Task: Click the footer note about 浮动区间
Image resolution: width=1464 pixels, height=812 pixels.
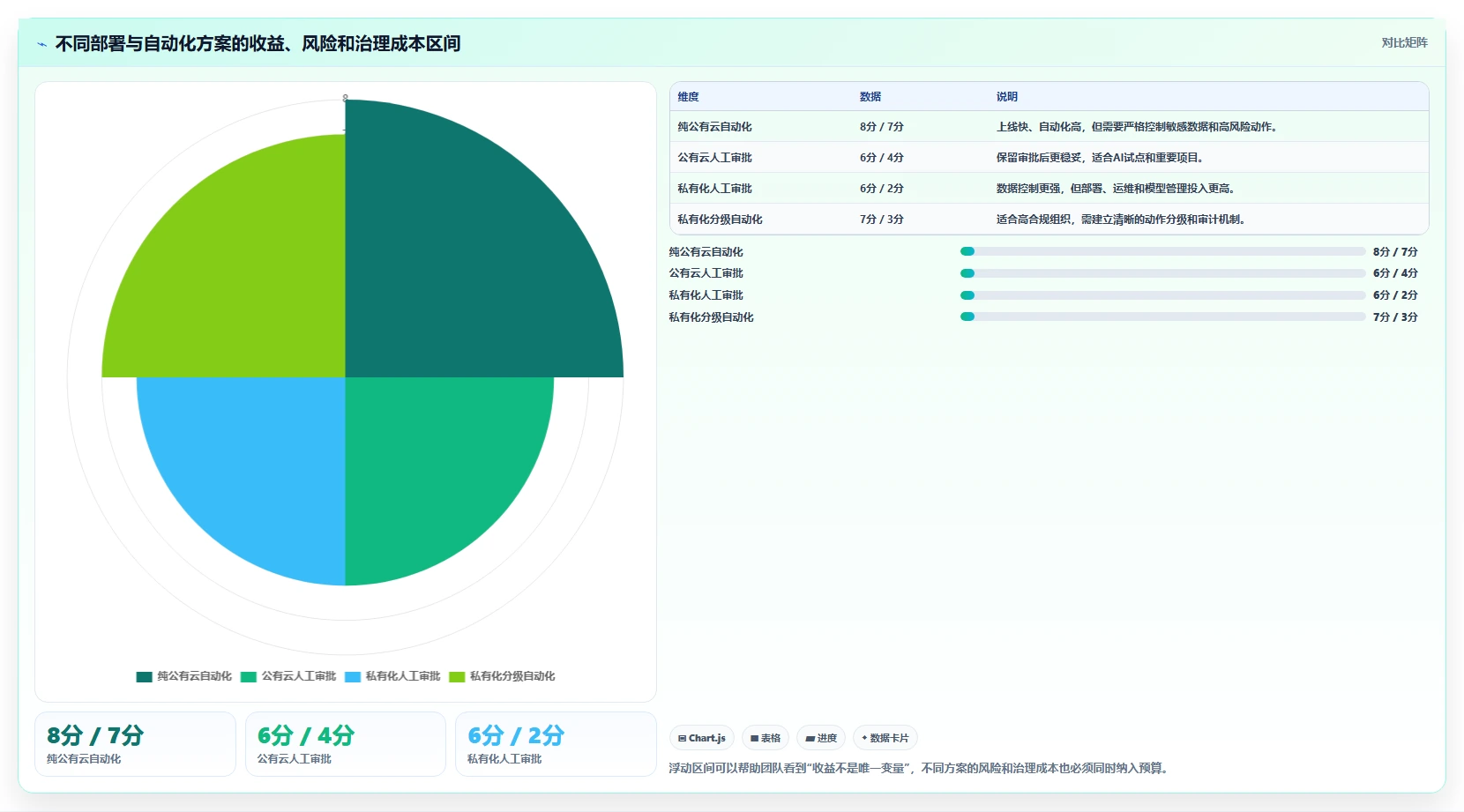Action: click(921, 769)
